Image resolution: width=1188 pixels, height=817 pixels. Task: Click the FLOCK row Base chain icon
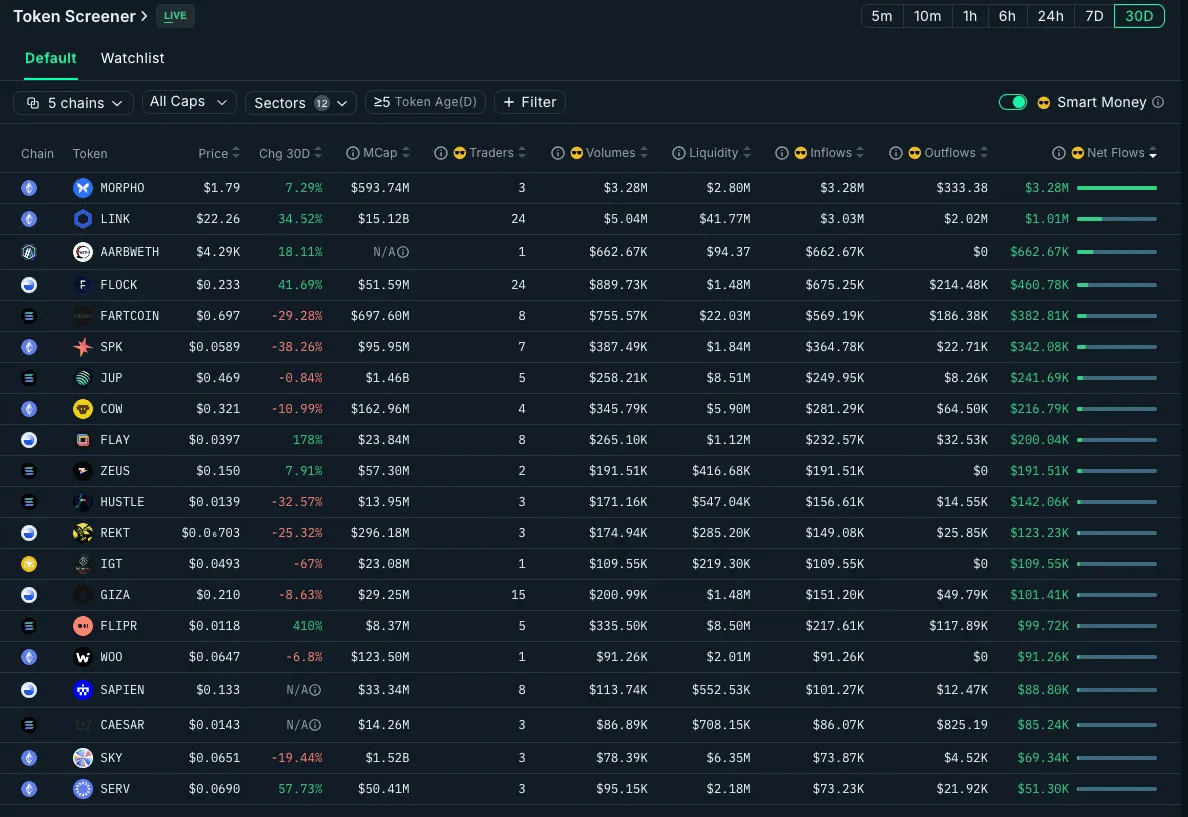click(29, 285)
